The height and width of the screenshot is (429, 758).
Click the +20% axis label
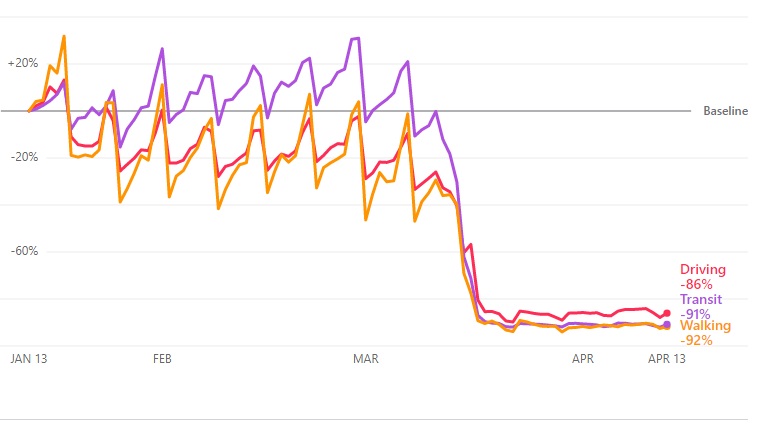(22, 63)
